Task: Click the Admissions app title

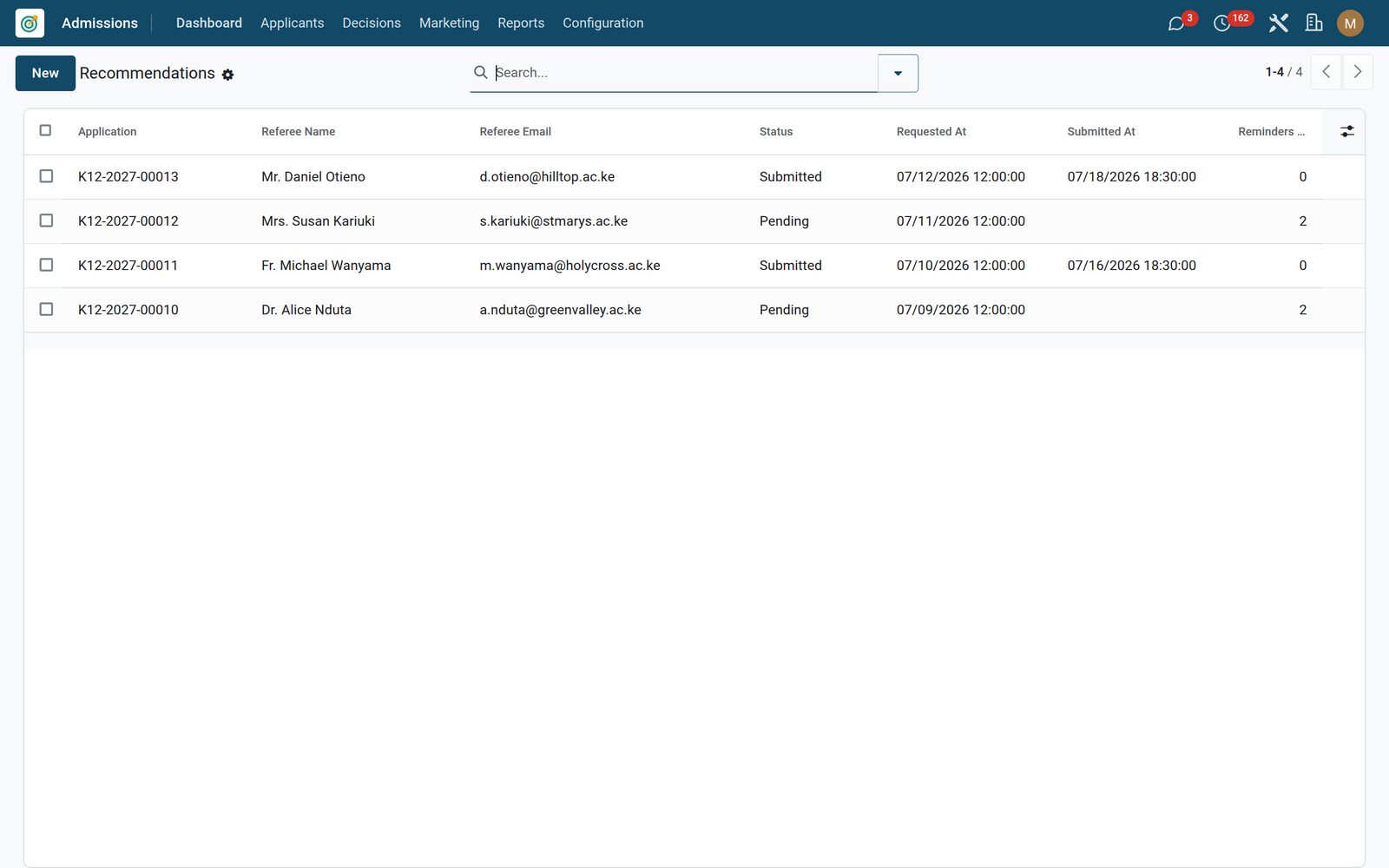Action: tap(100, 23)
